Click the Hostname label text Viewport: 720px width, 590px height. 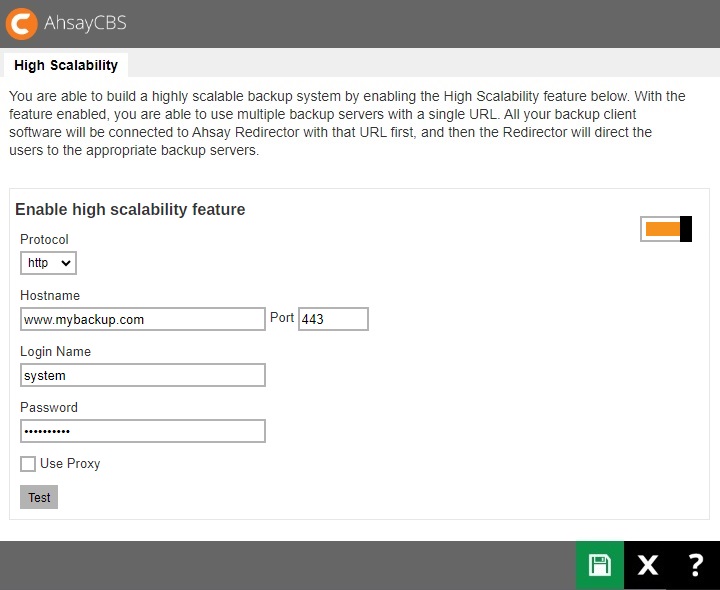[50, 296]
